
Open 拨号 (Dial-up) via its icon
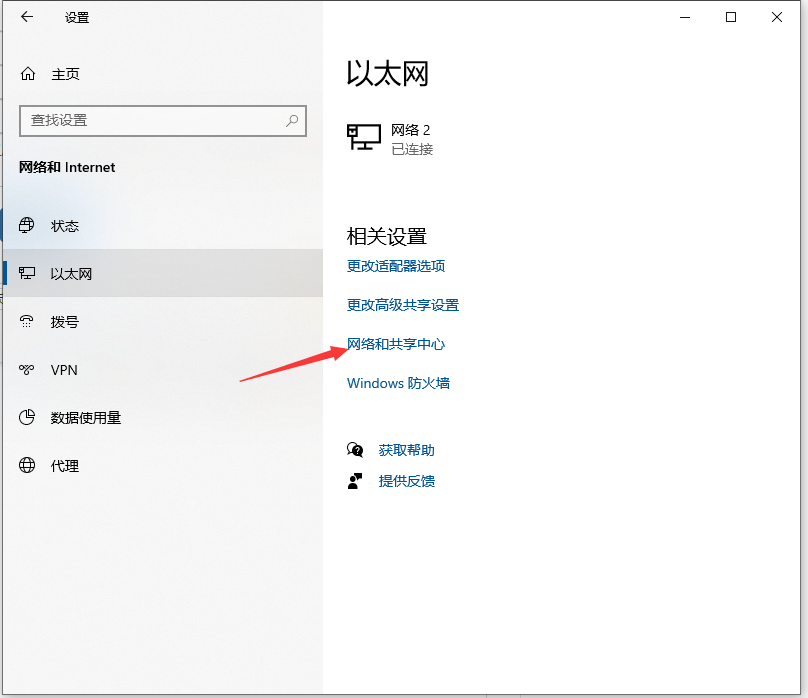(x=27, y=322)
